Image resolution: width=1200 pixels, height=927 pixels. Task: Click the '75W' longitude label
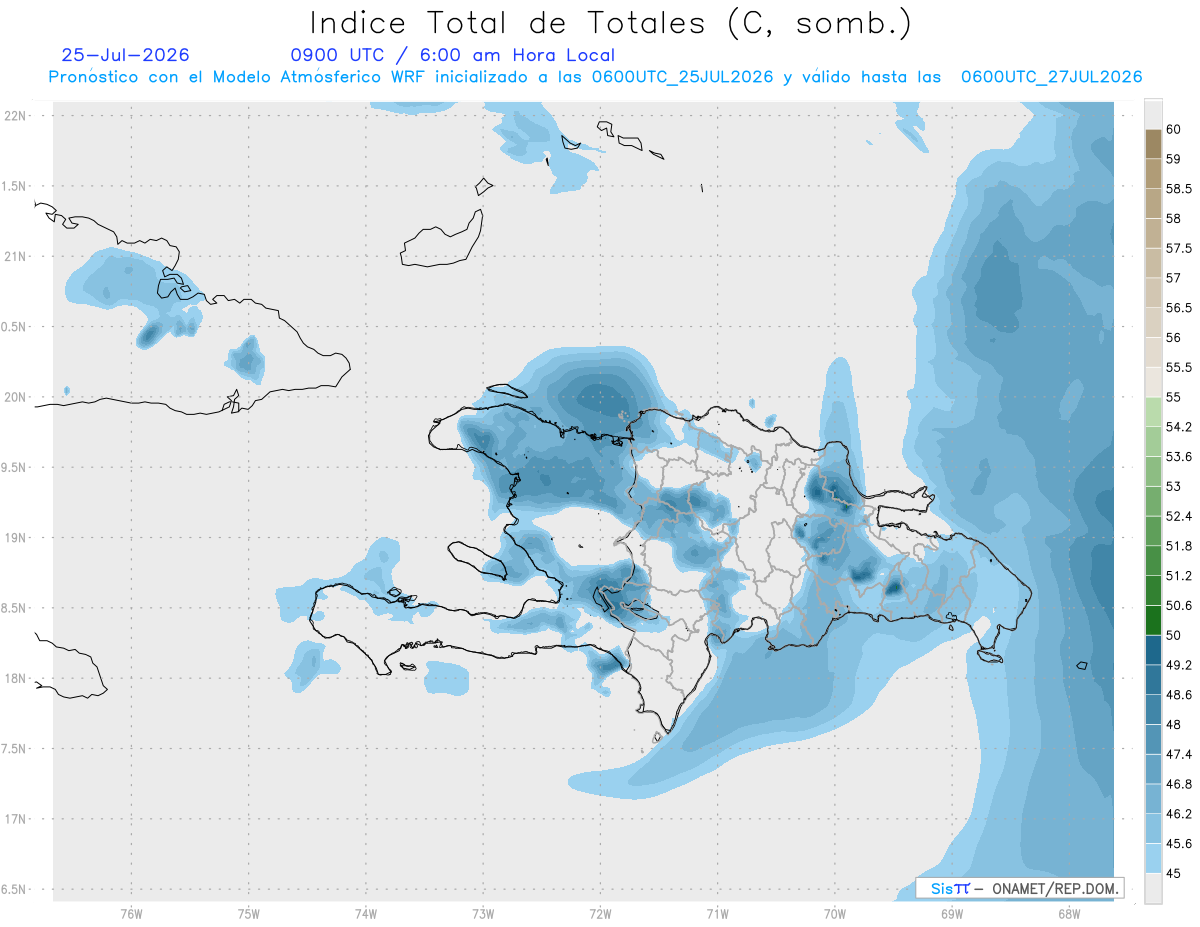(249, 914)
